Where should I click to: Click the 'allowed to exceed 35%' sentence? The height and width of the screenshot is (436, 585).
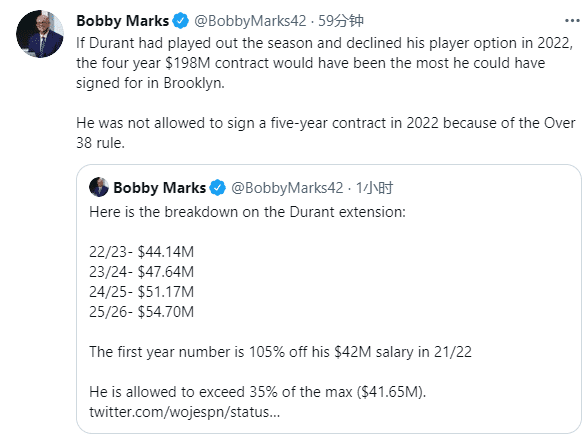coord(258,392)
